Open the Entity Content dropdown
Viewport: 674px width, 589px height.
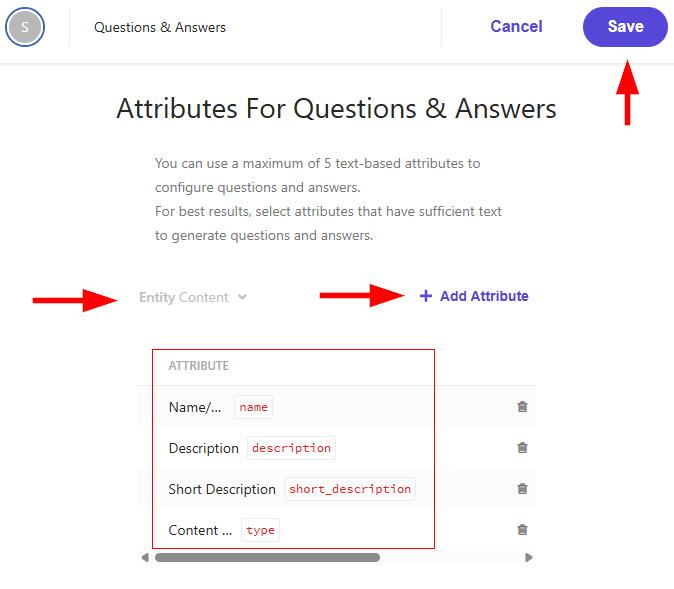coord(193,297)
